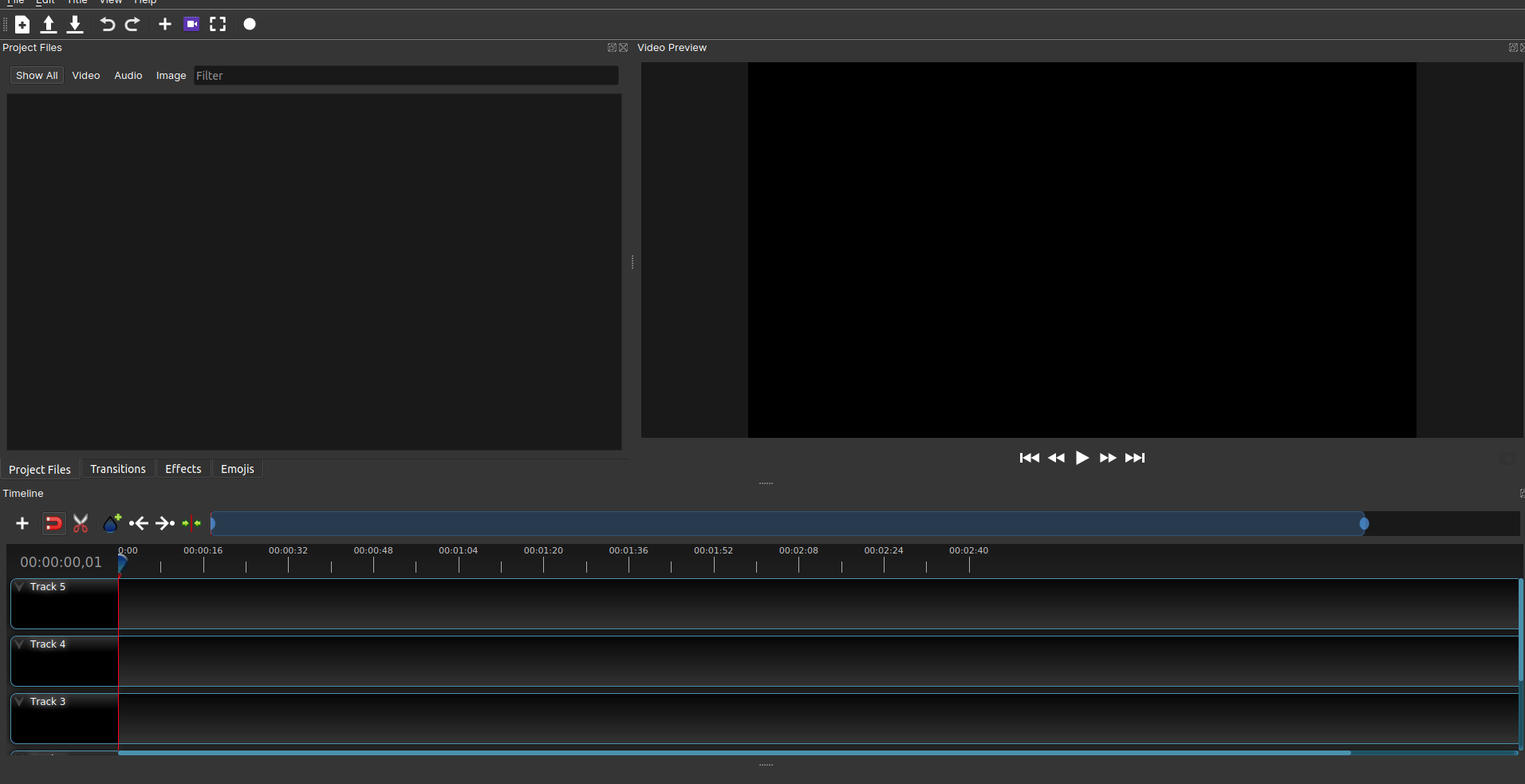
Task: Play the video preview
Action: coord(1082,458)
